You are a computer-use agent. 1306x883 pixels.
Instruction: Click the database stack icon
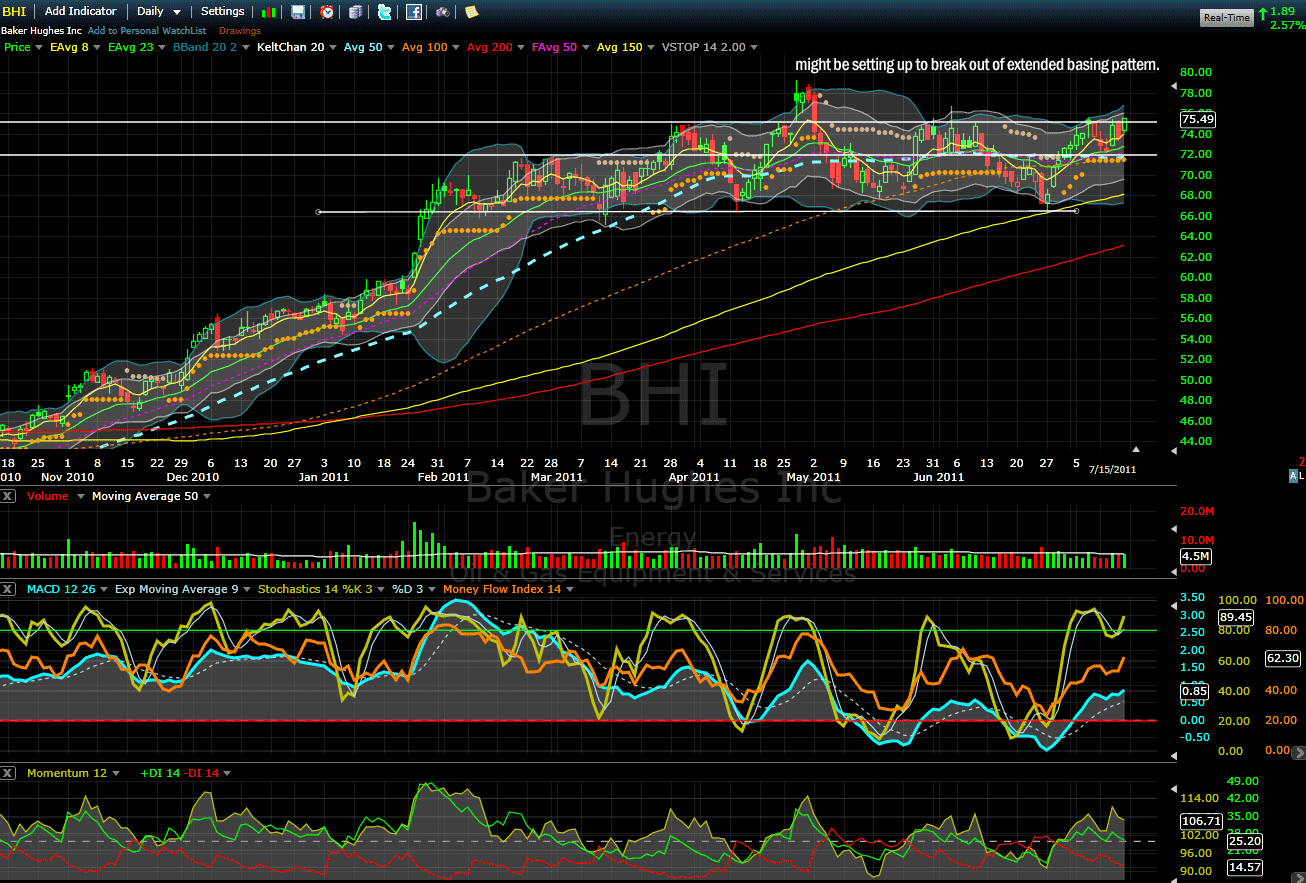tap(356, 12)
